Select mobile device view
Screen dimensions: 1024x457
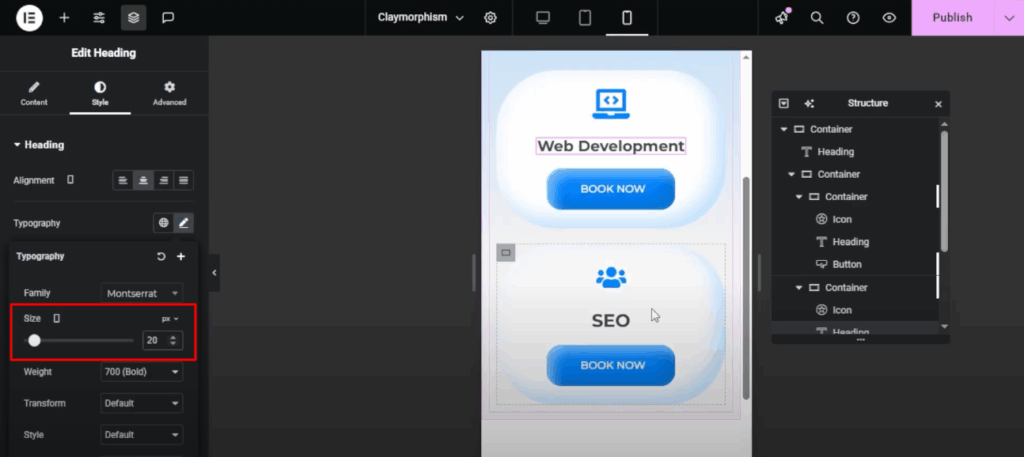point(627,18)
